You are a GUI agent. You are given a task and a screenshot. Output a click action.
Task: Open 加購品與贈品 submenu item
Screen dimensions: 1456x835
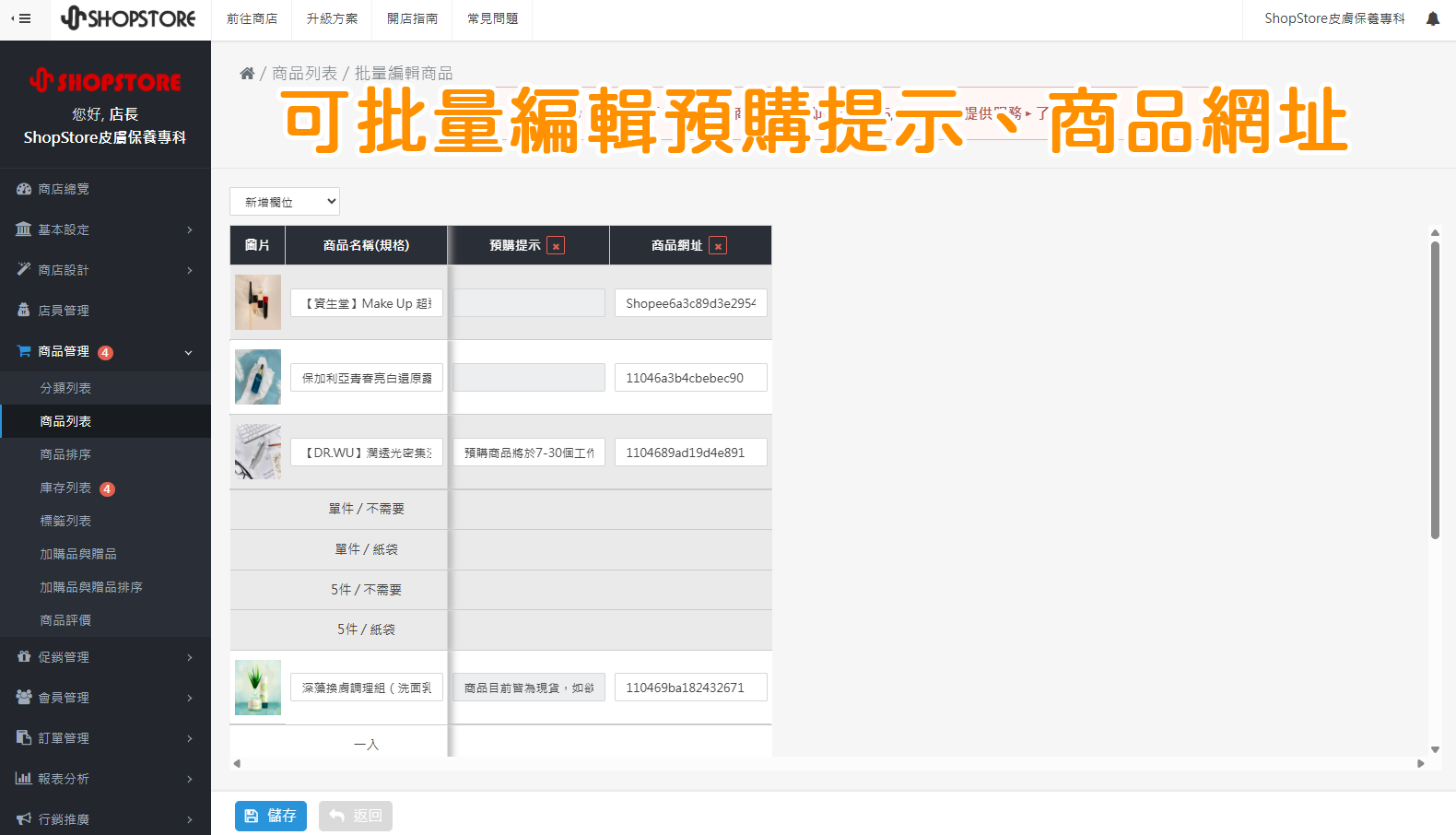tap(105, 554)
